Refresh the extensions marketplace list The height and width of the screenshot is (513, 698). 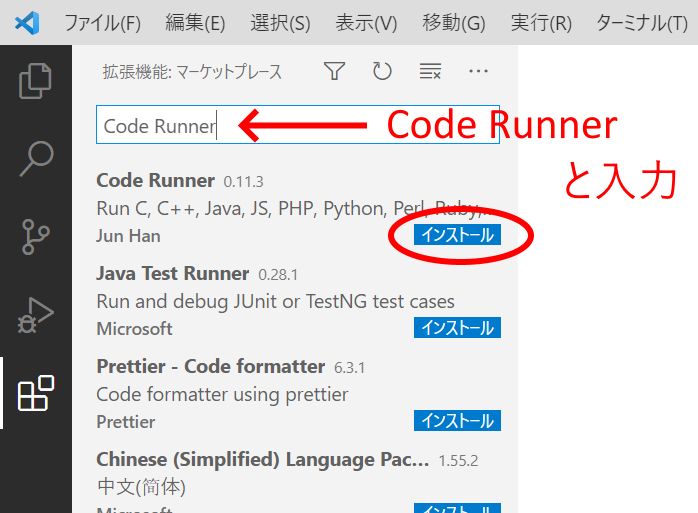pos(382,71)
